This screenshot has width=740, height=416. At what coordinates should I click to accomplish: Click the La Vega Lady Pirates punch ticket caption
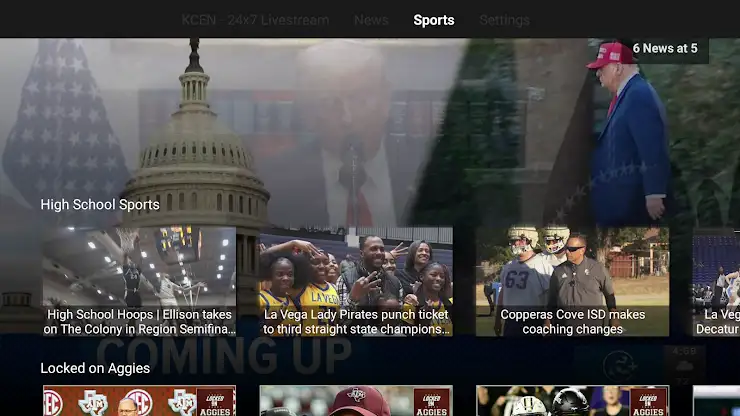pos(356,322)
